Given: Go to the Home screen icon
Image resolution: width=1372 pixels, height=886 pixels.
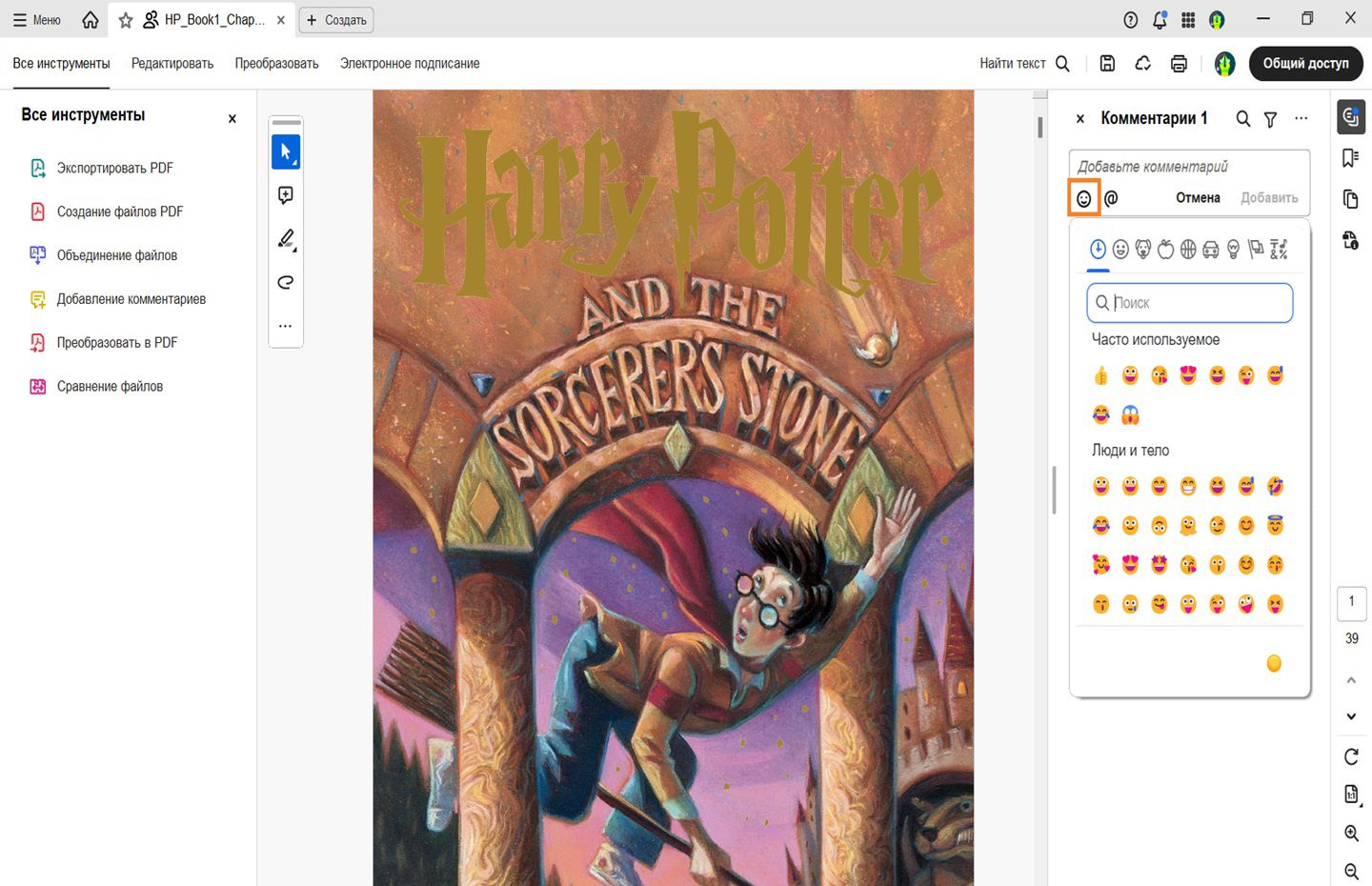Looking at the screenshot, I should coord(91,19).
